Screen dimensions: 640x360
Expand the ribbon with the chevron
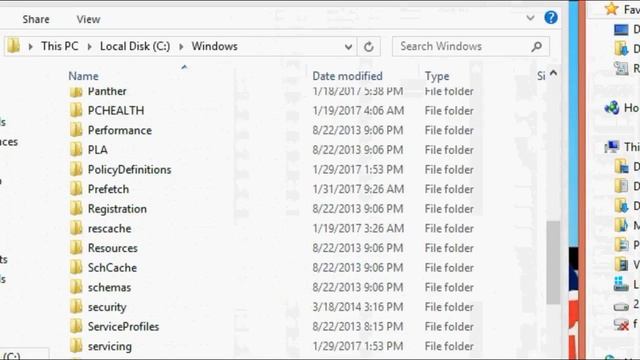click(x=530, y=18)
